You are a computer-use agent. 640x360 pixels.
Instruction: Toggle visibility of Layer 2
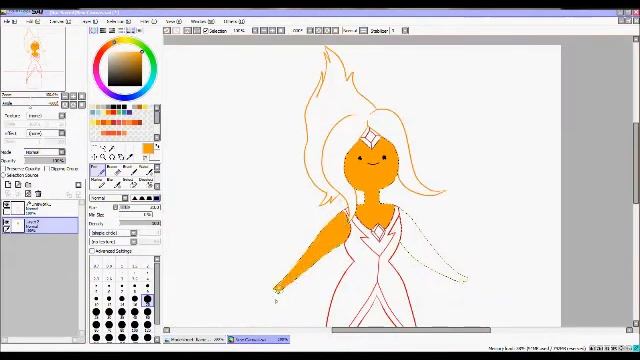(x=7, y=222)
